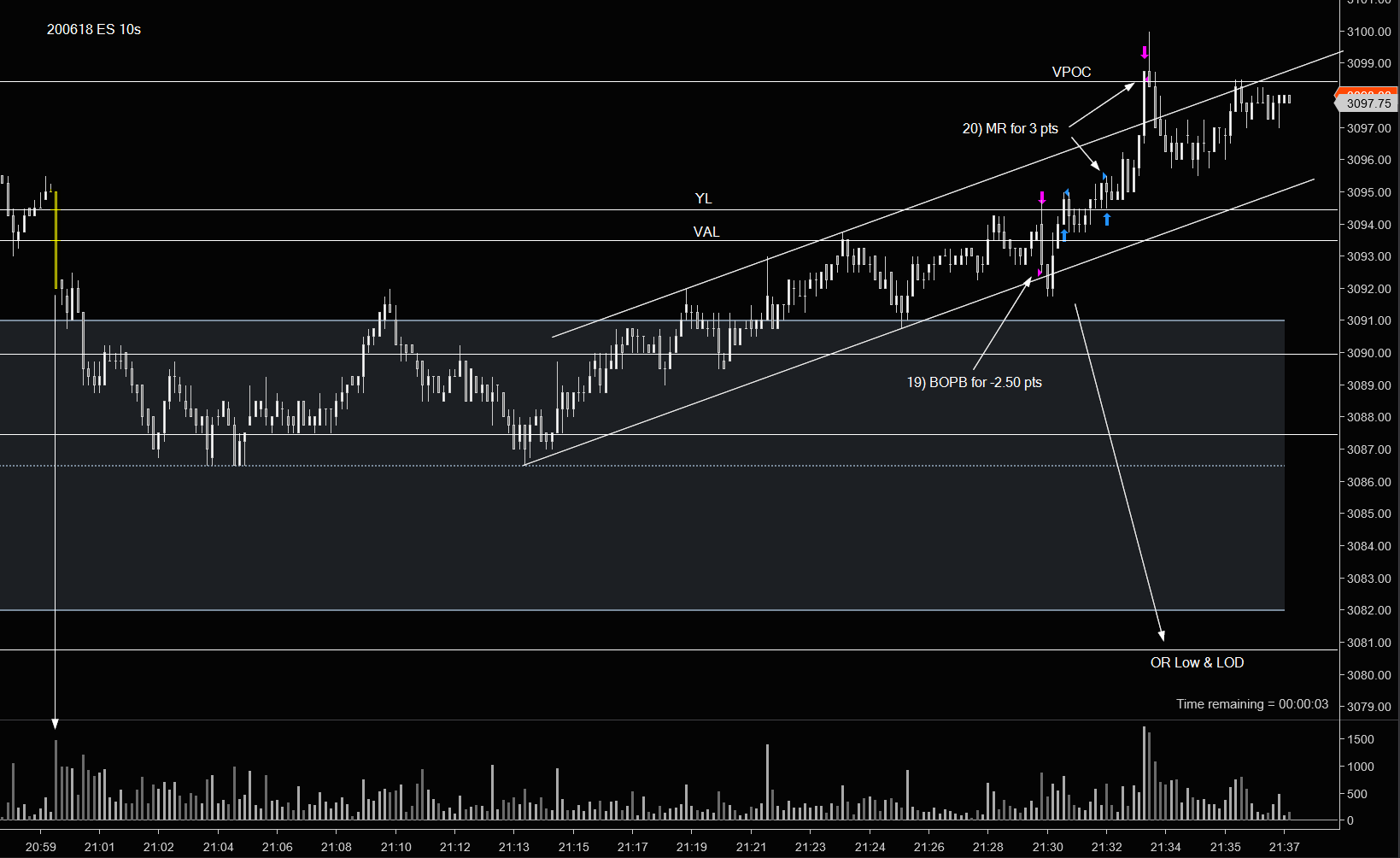Click the 21:35 time axis label
This screenshot has width=1400, height=858.
[x=1225, y=847]
